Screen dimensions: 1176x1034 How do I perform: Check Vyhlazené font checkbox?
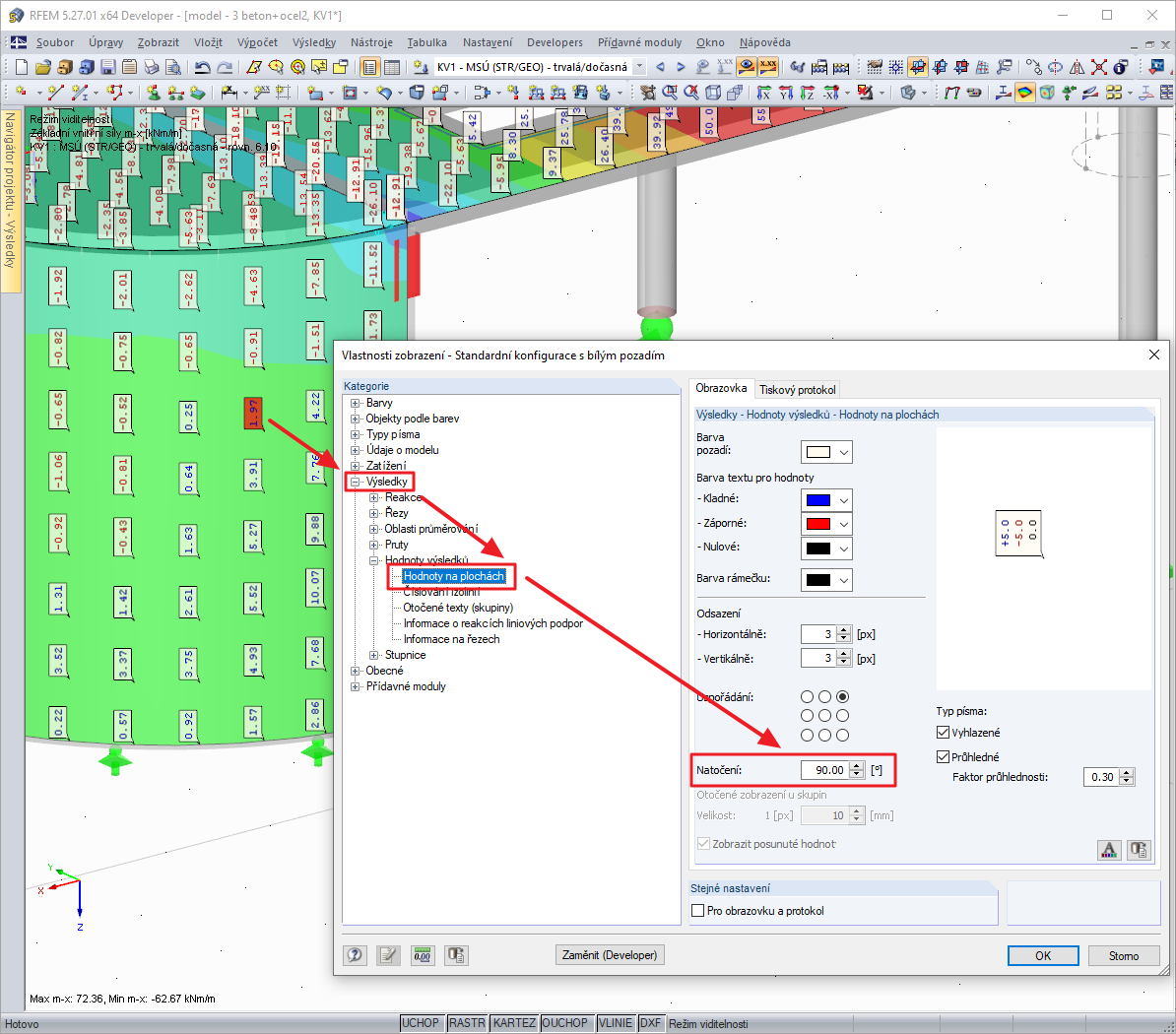coord(944,733)
